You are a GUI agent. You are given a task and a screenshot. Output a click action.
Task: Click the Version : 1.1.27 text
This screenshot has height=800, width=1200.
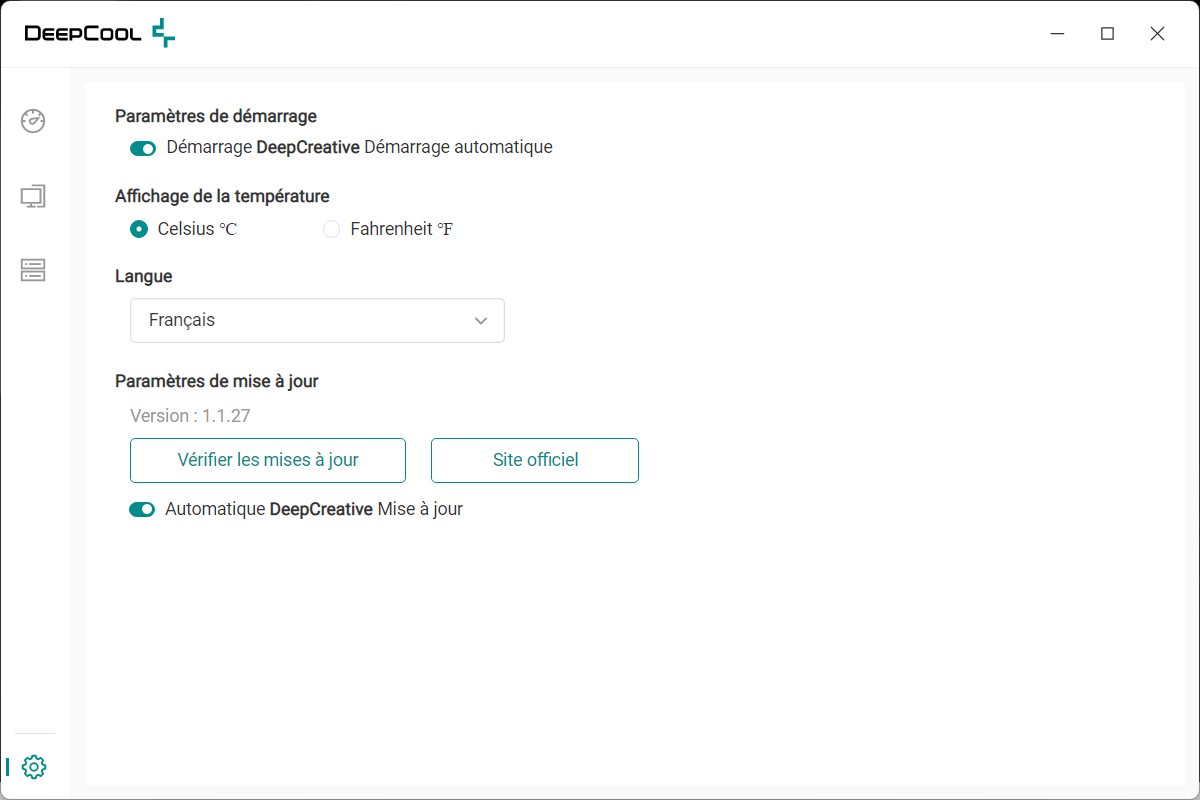click(x=190, y=416)
